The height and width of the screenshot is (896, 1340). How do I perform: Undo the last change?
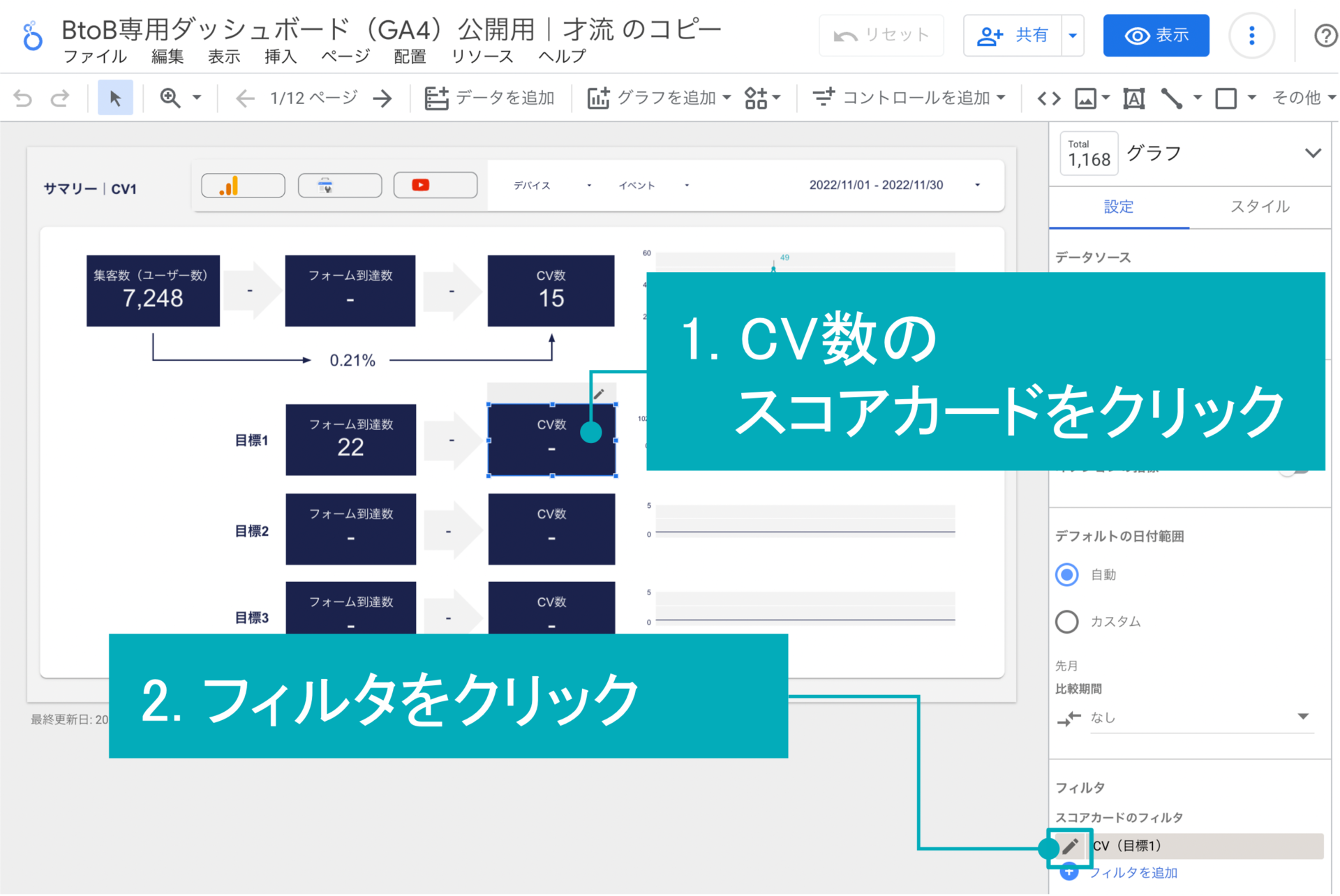pyautogui.click(x=23, y=98)
